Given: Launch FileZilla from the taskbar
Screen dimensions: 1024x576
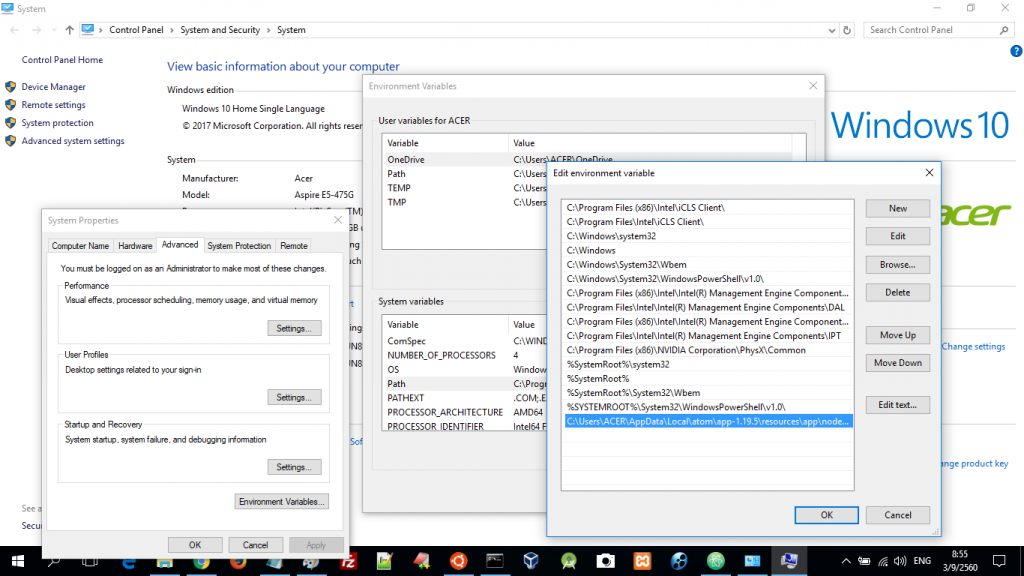Looking at the screenshot, I should pyautogui.click(x=348, y=561).
